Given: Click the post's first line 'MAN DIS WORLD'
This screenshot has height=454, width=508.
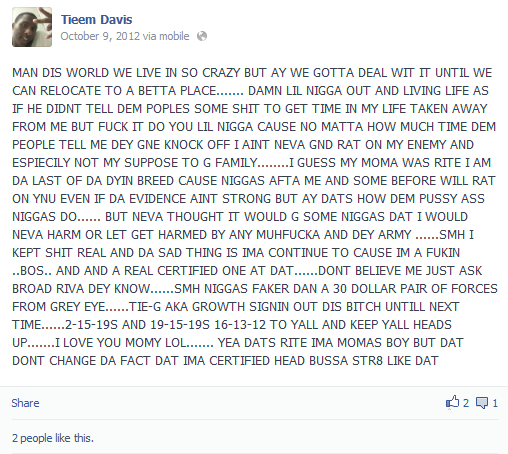Looking at the screenshot, I should pos(61,73).
